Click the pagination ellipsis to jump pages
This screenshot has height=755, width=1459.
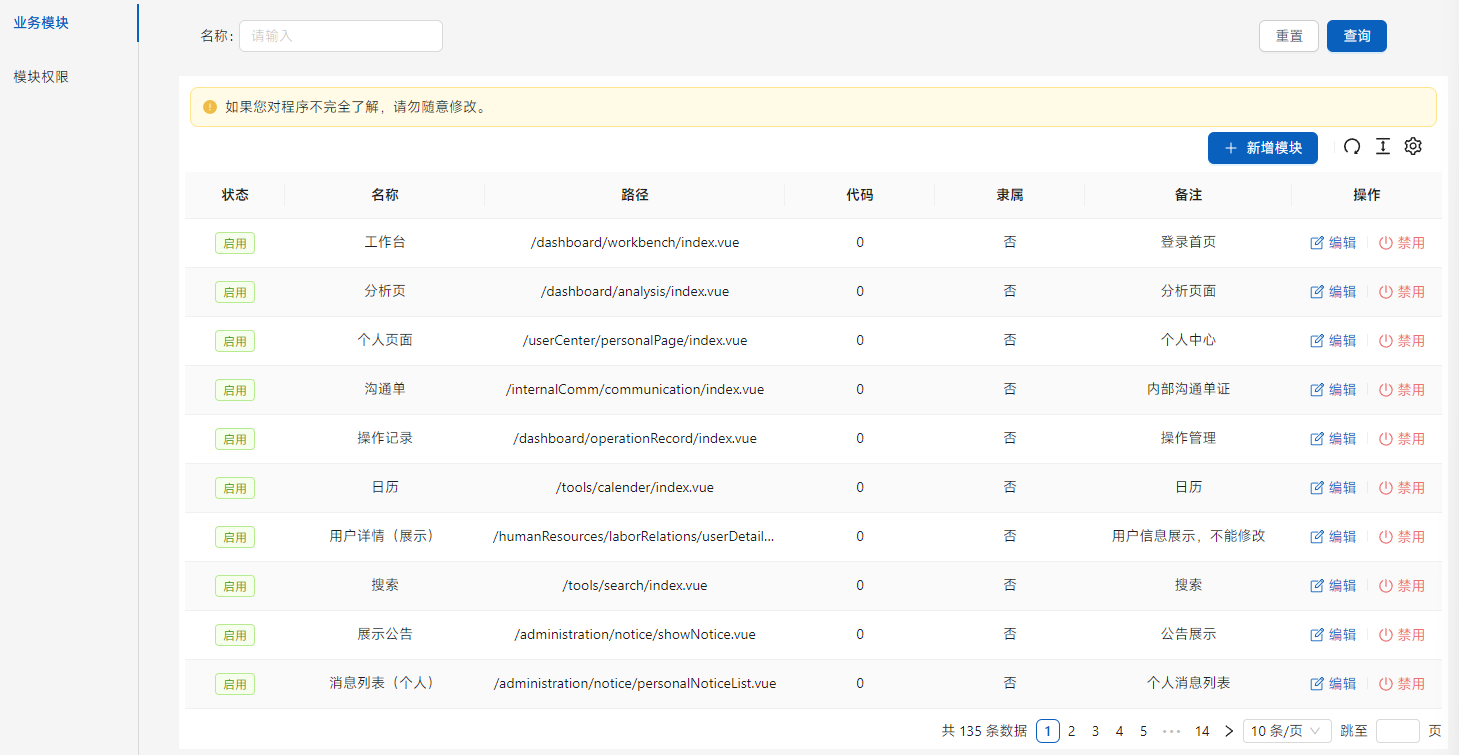point(1172,731)
